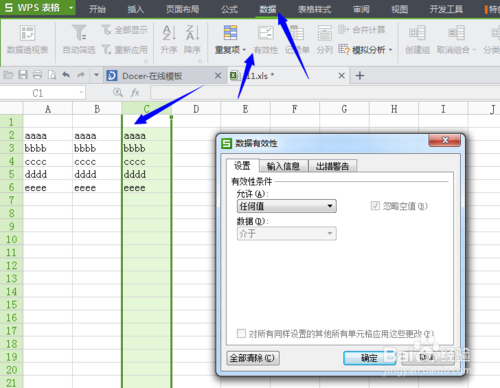Click the Save disk icon
The width and height of the screenshot is (500, 388).
coord(23,75)
